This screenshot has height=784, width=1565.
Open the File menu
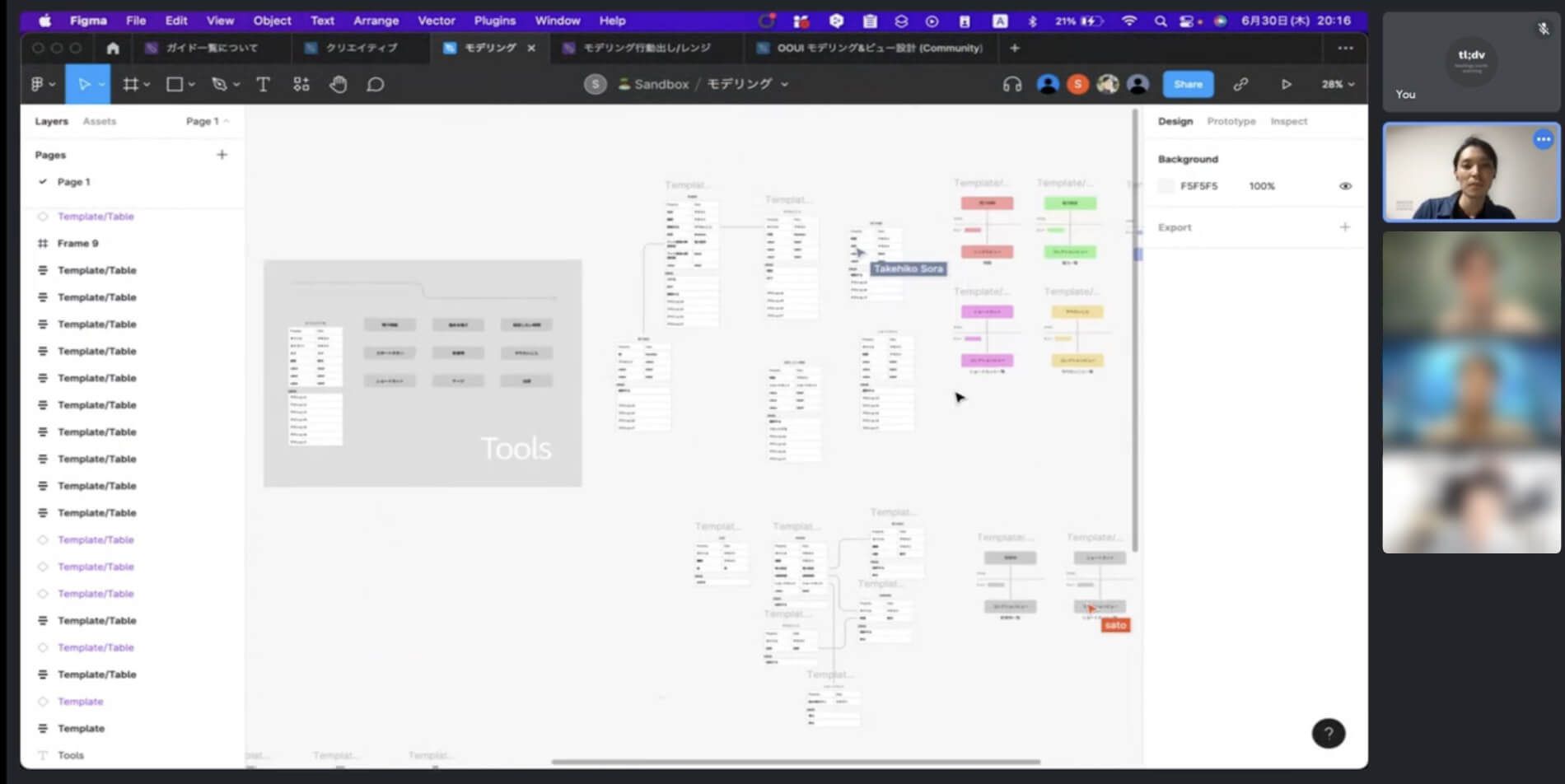tap(136, 21)
